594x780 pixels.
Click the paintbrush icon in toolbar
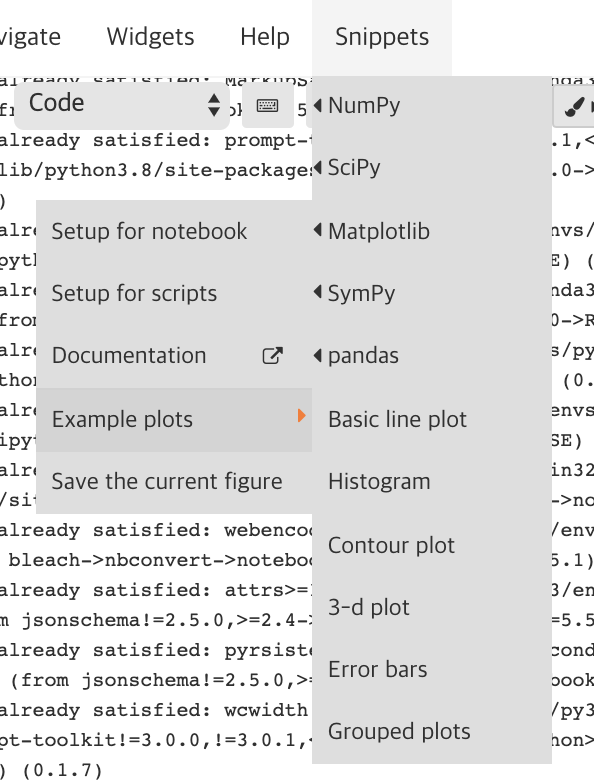click(574, 106)
